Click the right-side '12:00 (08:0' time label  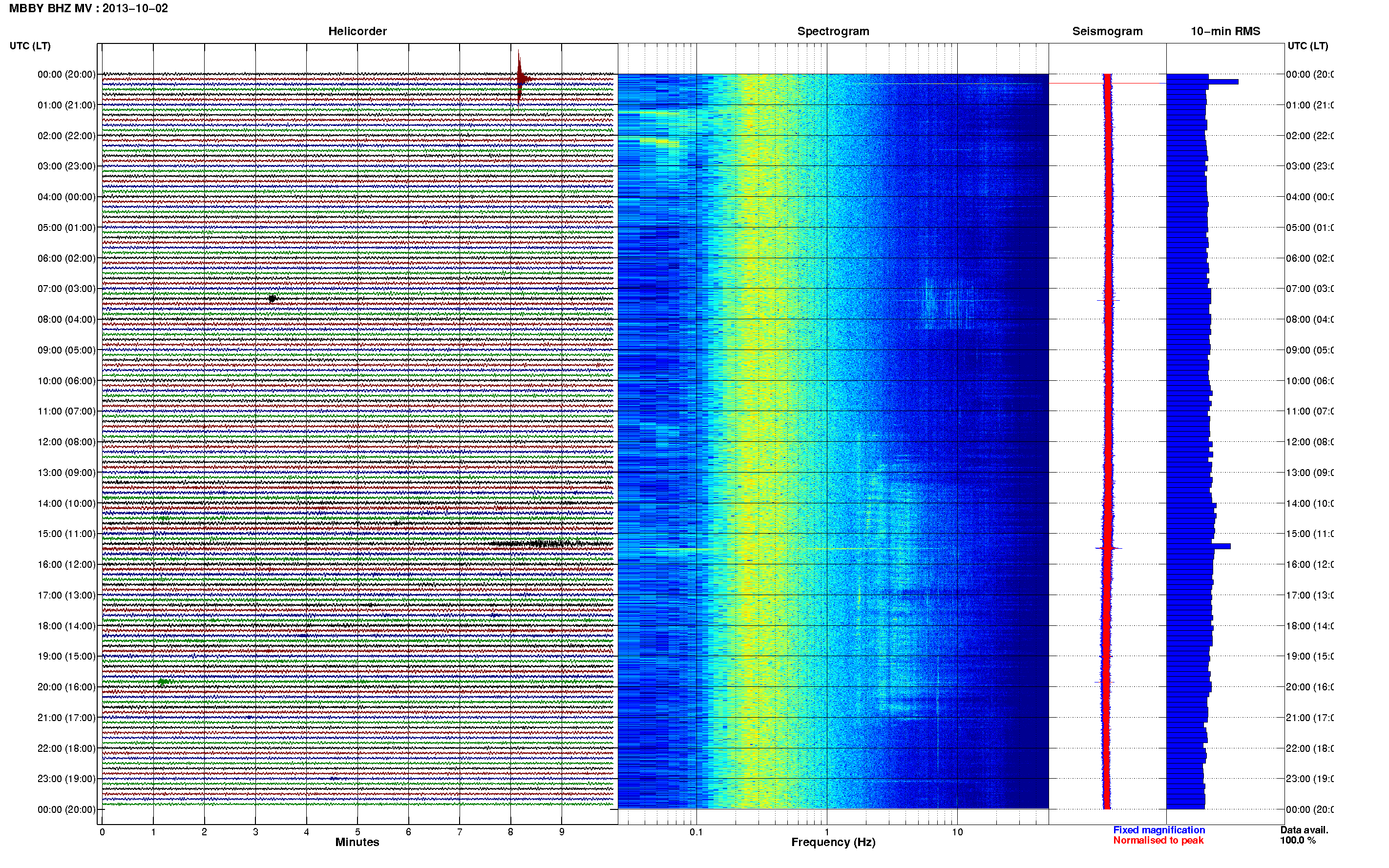pyautogui.click(x=1310, y=442)
